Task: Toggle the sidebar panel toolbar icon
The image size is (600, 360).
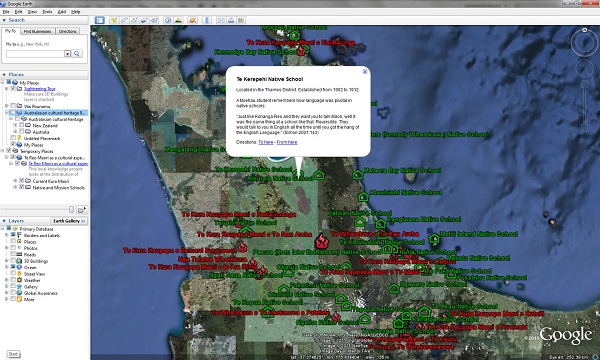Action: [x=99, y=20]
